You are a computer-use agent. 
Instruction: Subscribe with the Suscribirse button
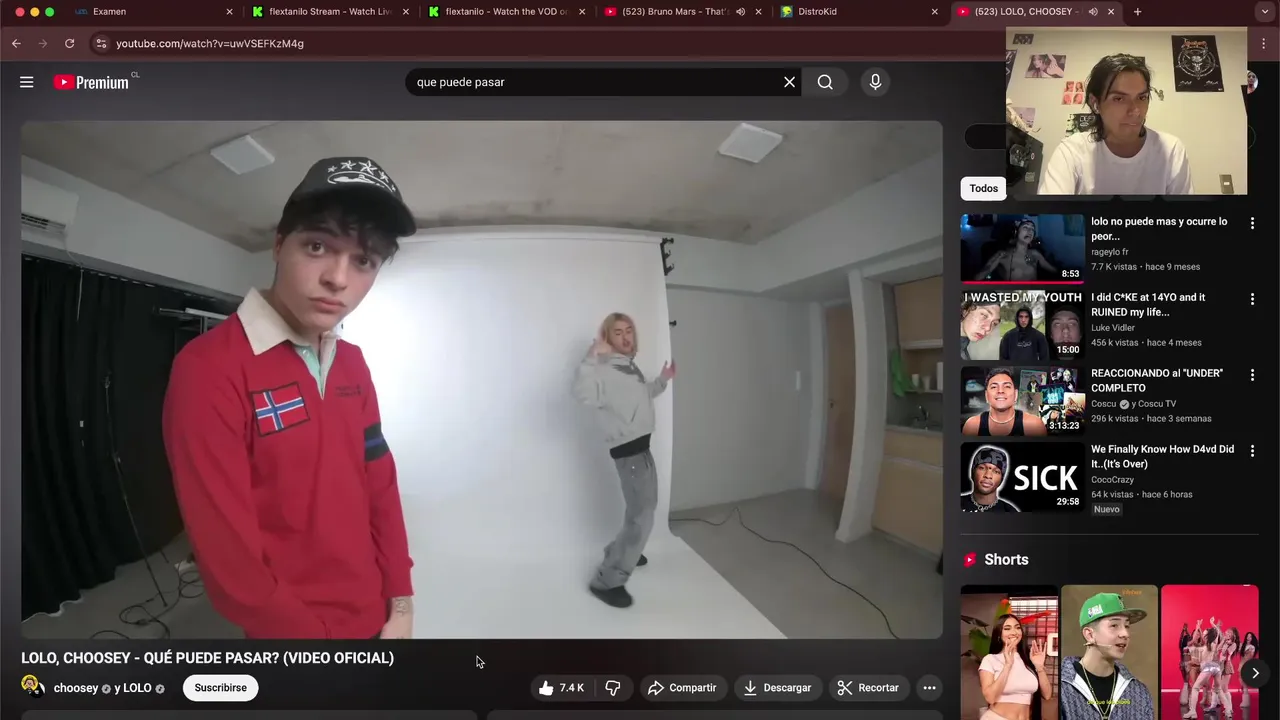[x=220, y=688]
